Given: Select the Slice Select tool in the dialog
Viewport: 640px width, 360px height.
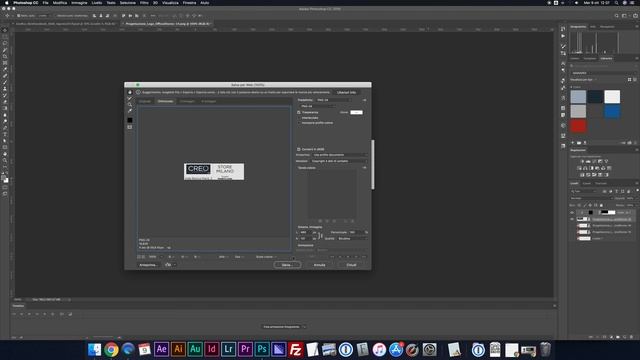Looking at the screenshot, I should click(130, 98).
